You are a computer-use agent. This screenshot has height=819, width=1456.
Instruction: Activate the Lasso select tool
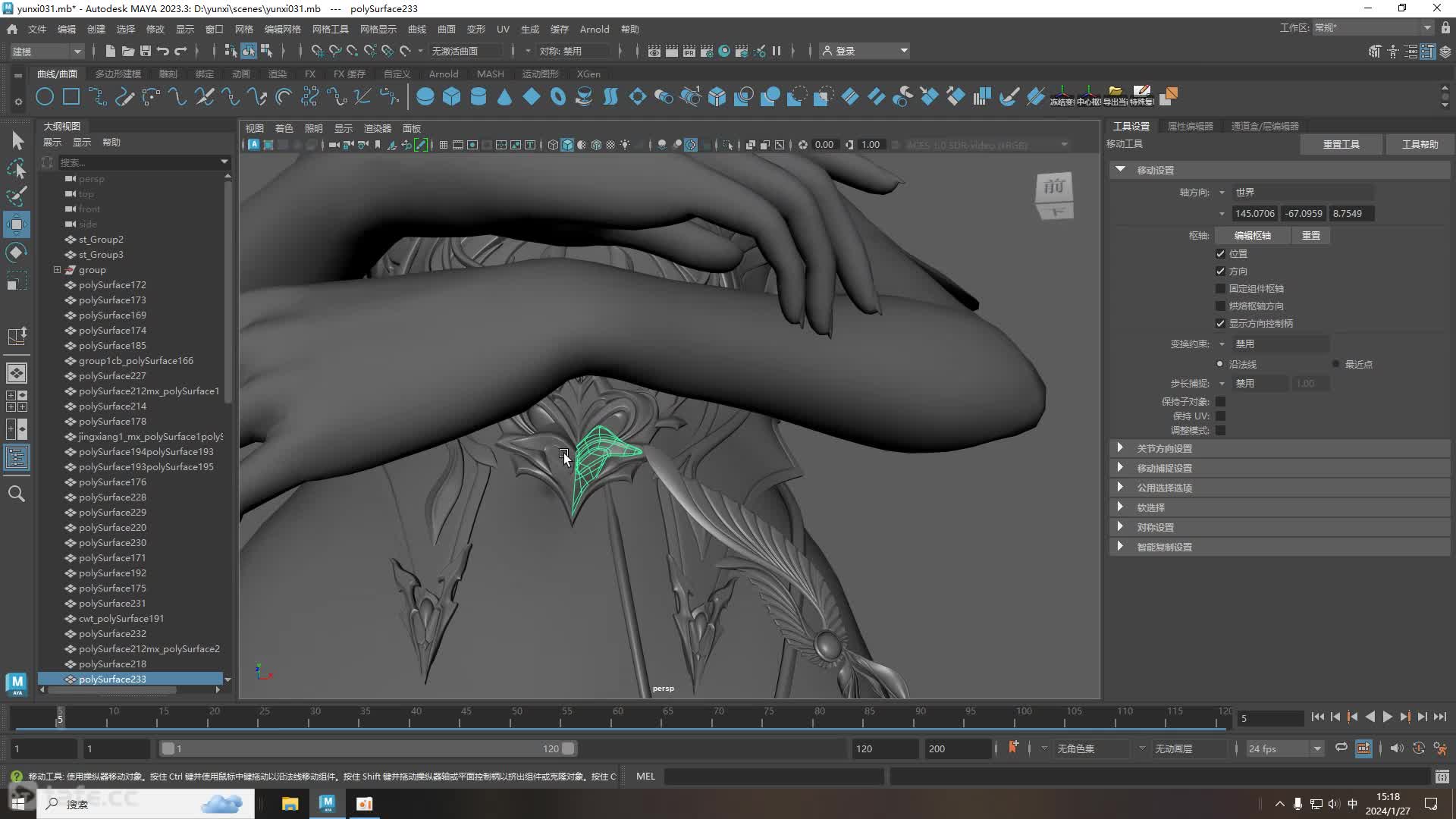click(x=17, y=168)
